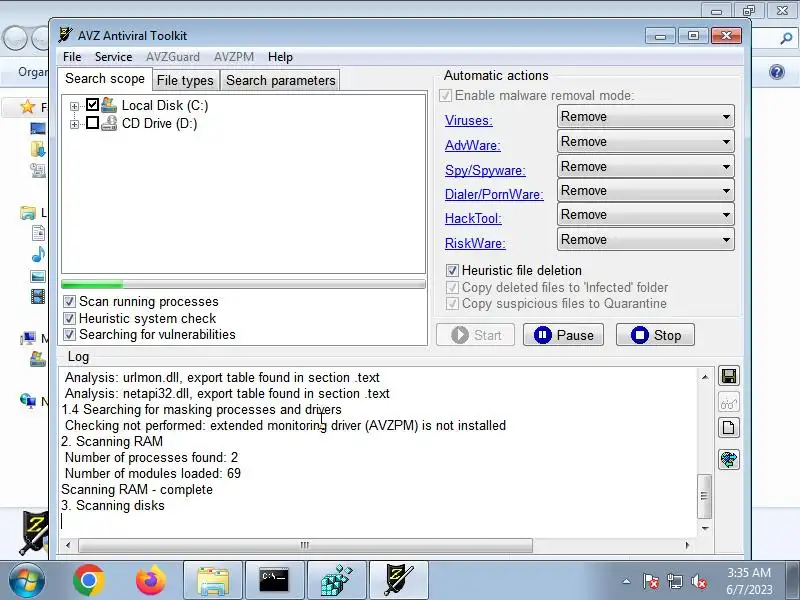
Task: Open the log viewer with the glasses icon
Action: click(729, 403)
